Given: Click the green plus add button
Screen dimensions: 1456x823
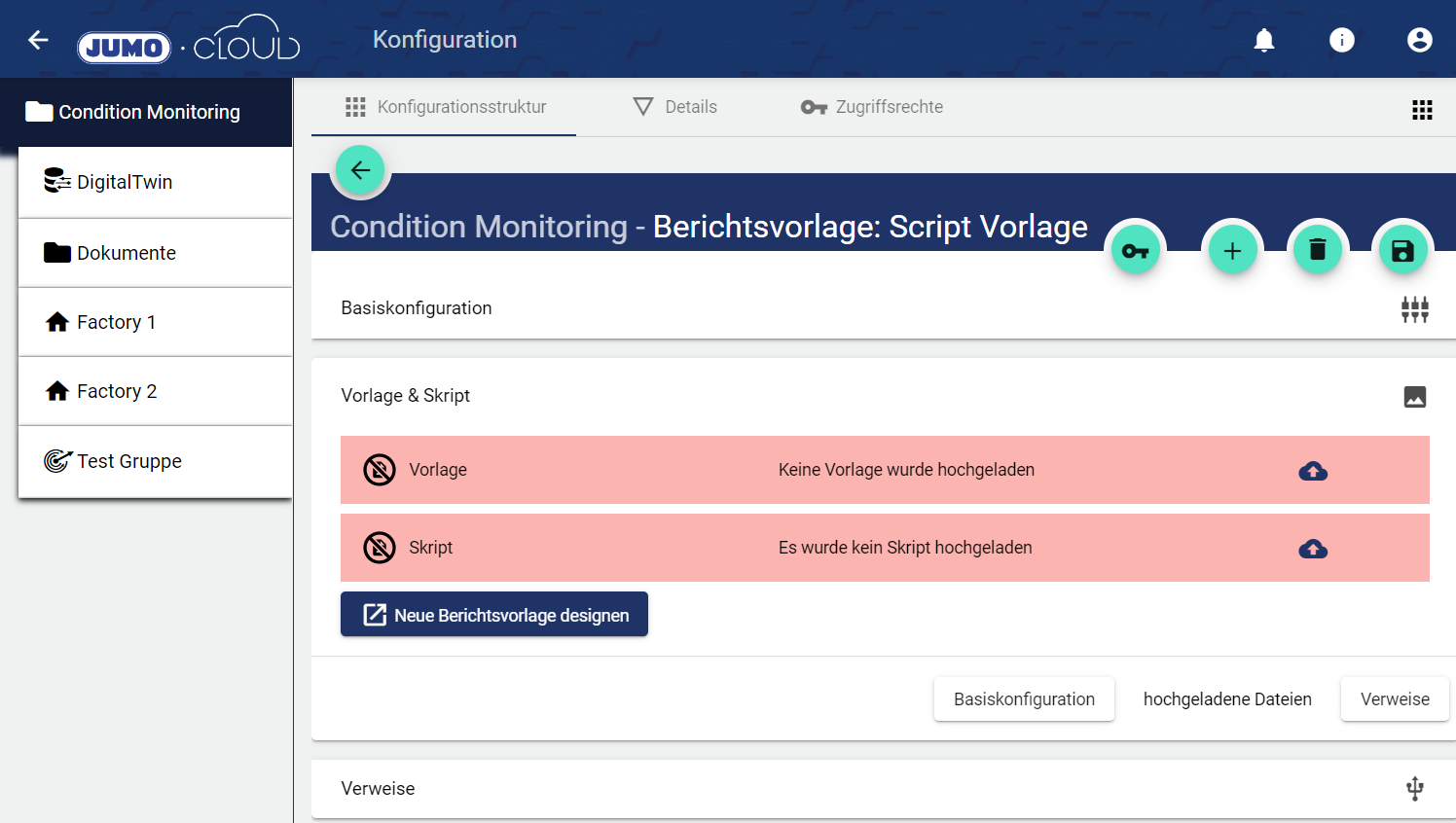Looking at the screenshot, I should click(1232, 251).
